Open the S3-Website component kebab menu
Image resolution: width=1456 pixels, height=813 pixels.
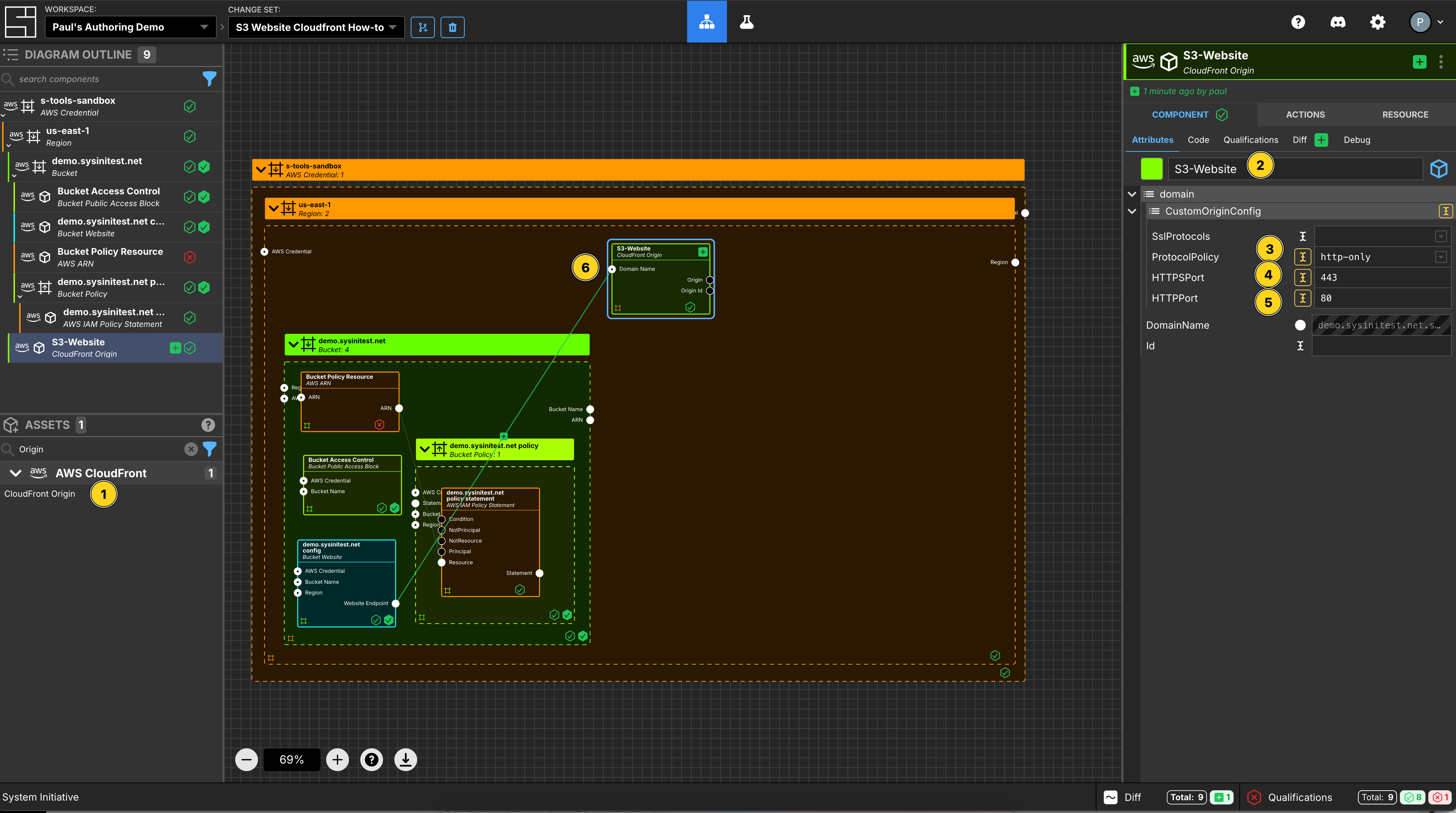(1441, 61)
